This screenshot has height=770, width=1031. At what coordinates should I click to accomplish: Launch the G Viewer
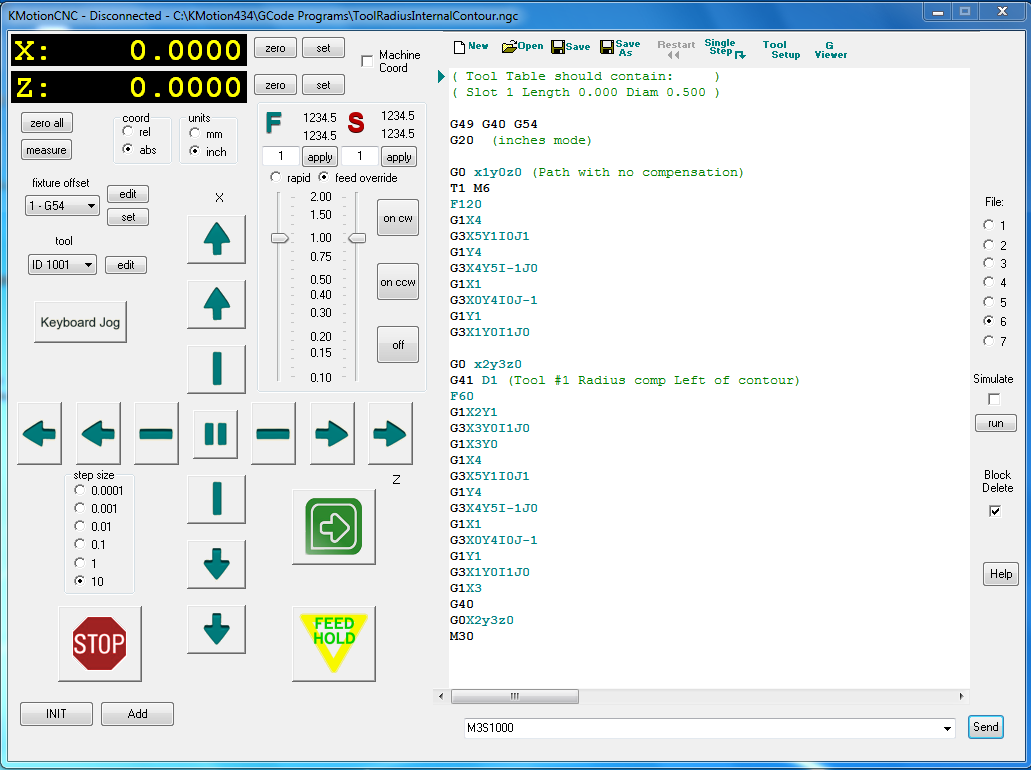[x=830, y=49]
